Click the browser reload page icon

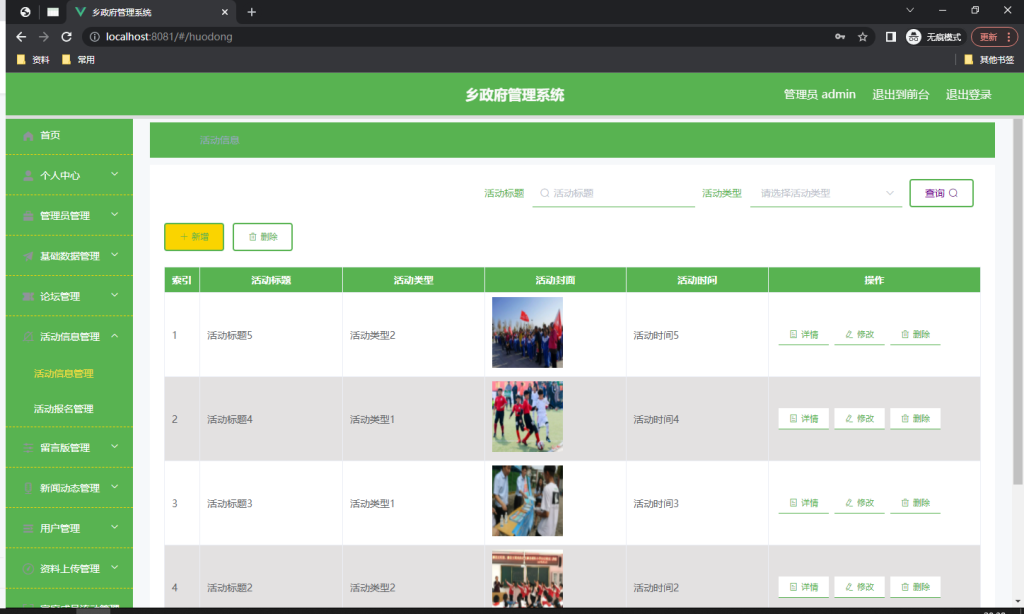(66, 37)
